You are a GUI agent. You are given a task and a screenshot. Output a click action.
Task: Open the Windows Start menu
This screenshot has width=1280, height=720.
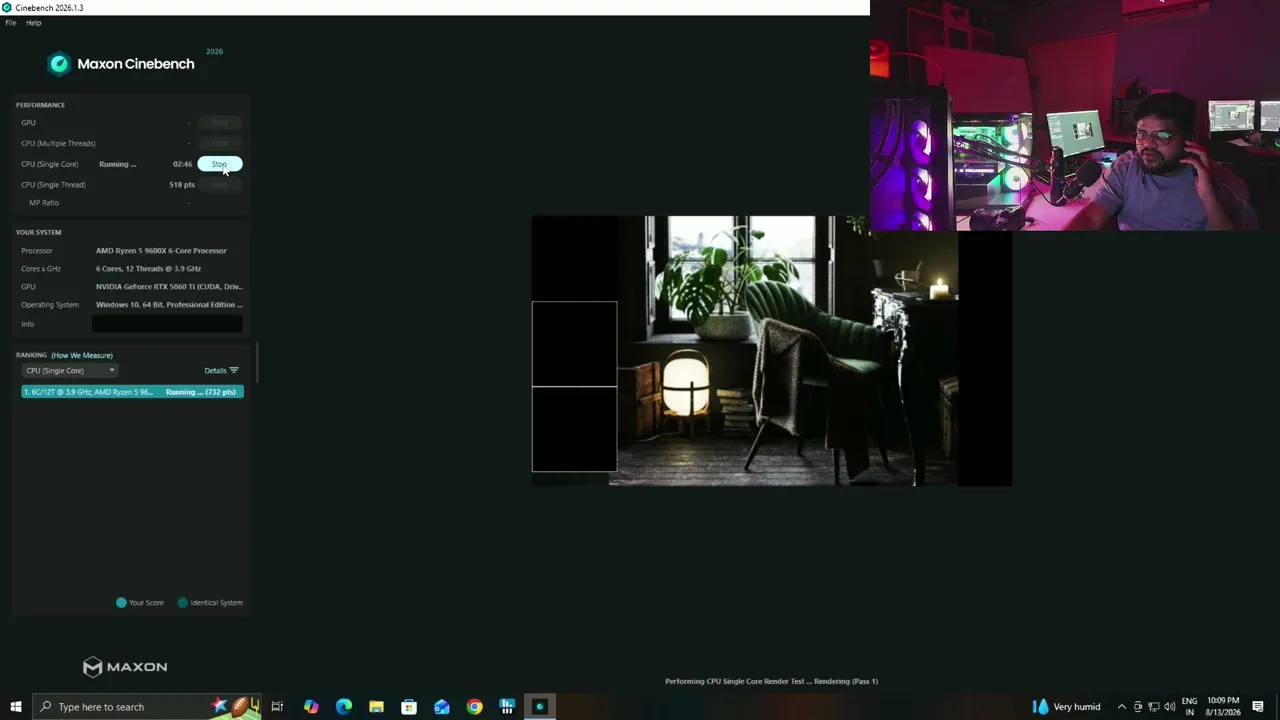pos(16,707)
